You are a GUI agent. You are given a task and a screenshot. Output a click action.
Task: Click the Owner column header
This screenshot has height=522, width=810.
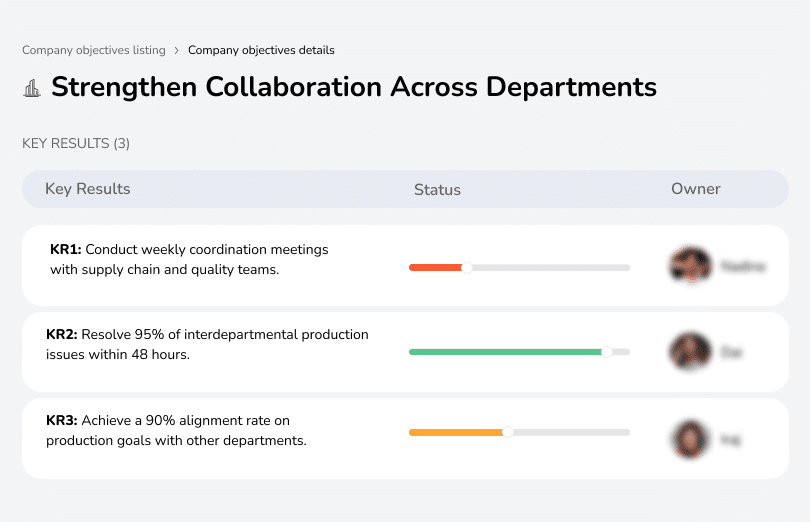click(x=696, y=189)
